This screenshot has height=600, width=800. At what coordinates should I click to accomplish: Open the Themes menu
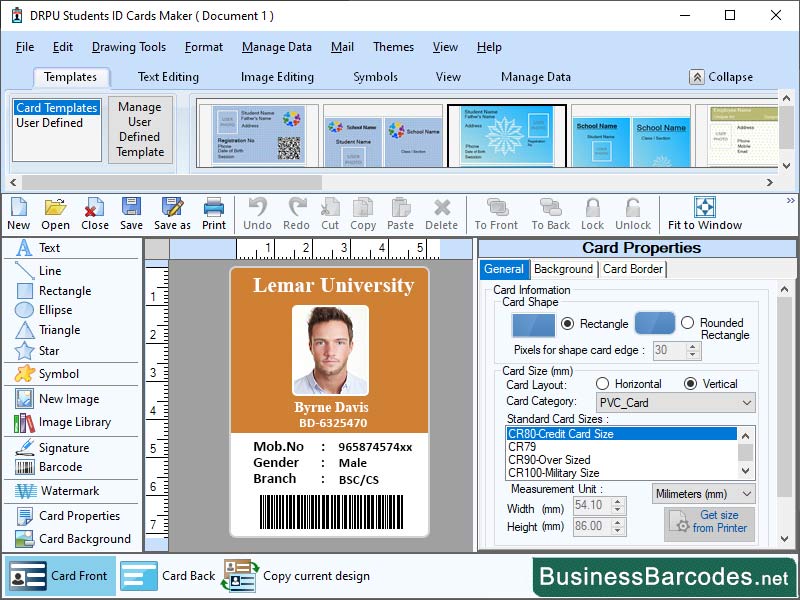(x=393, y=47)
